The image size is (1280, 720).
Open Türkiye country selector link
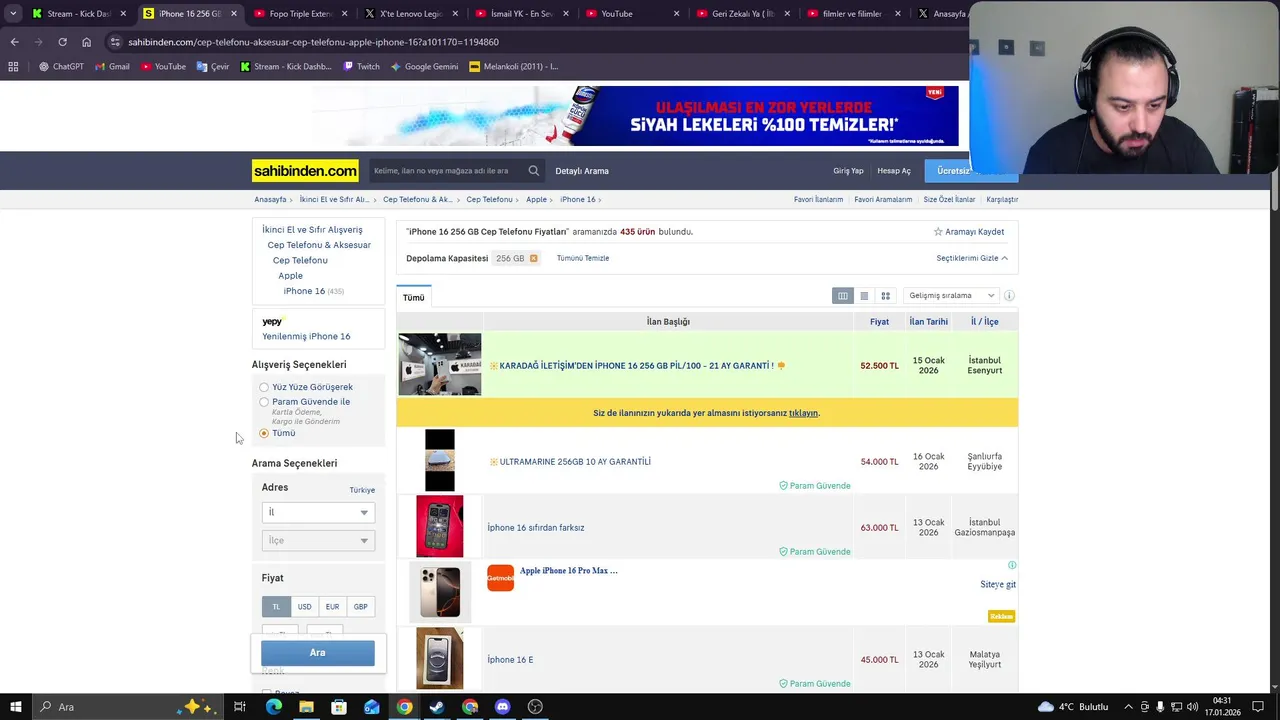coord(362,490)
